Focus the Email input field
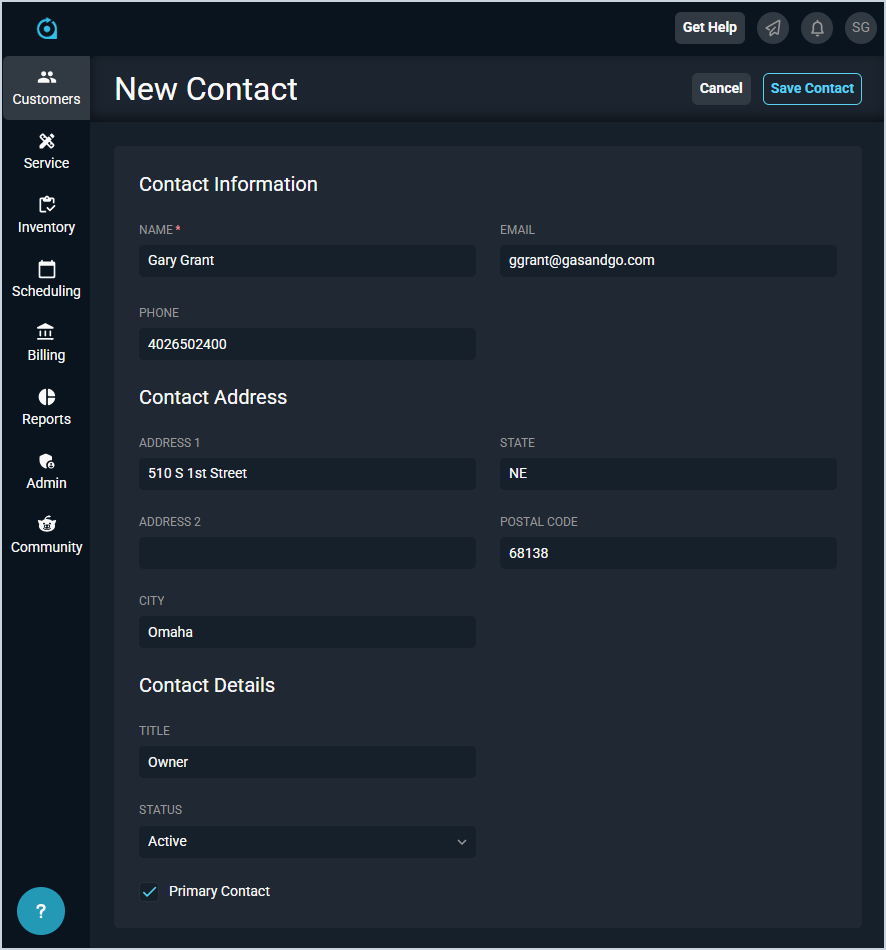 pyautogui.click(x=668, y=260)
